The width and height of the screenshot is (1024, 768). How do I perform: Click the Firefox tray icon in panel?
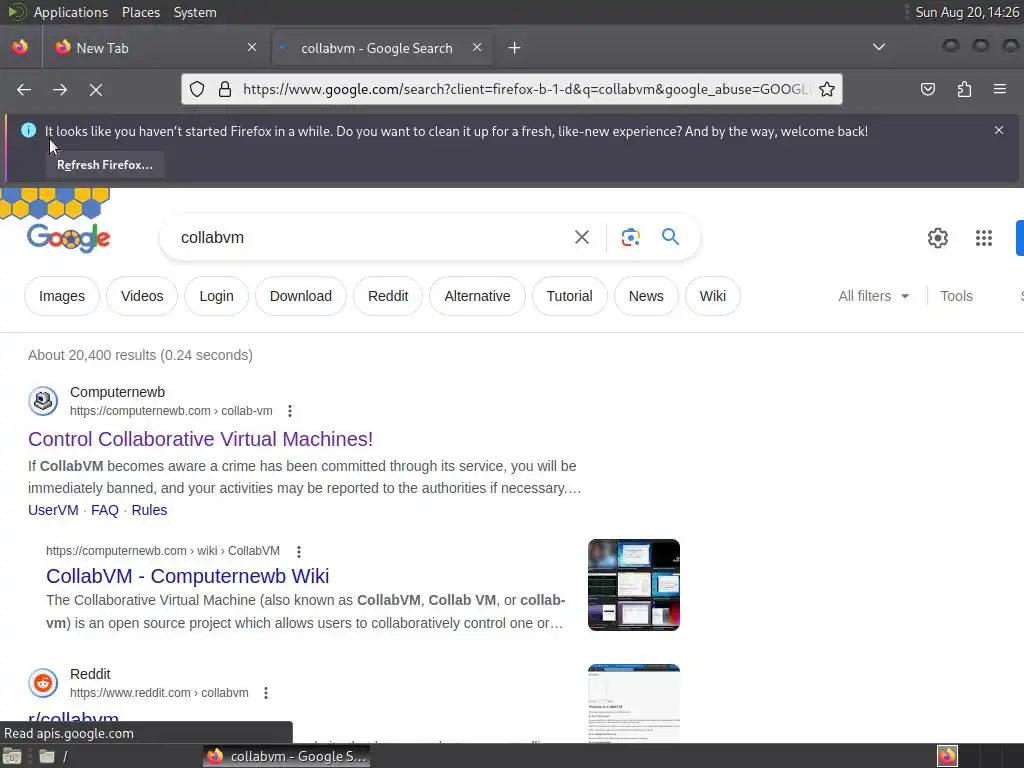point(947,756)
